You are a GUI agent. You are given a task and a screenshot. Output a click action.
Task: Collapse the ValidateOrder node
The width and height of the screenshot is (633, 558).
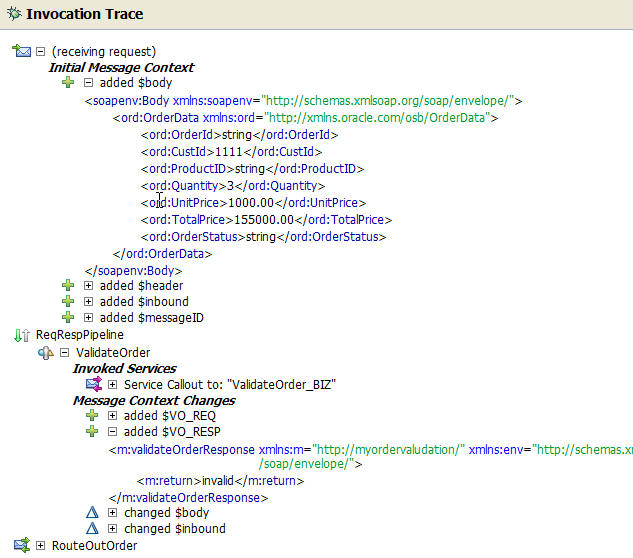pyautogui.click(x=64, y=352)
